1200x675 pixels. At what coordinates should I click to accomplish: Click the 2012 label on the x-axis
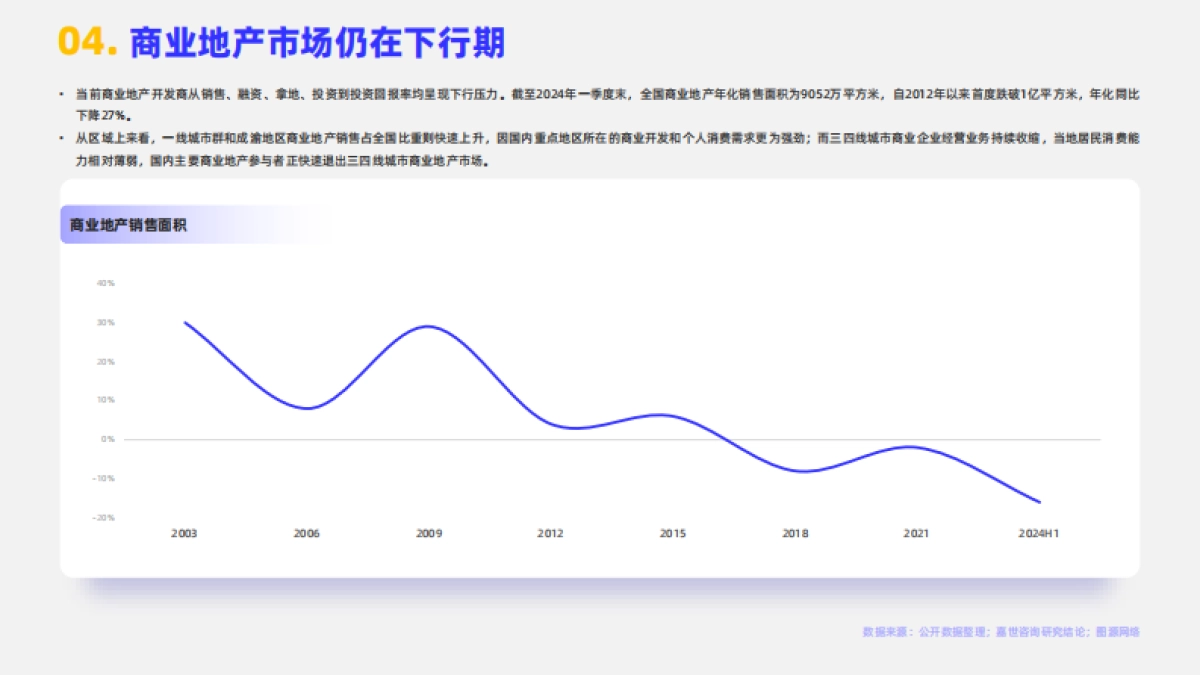[550, 534]
